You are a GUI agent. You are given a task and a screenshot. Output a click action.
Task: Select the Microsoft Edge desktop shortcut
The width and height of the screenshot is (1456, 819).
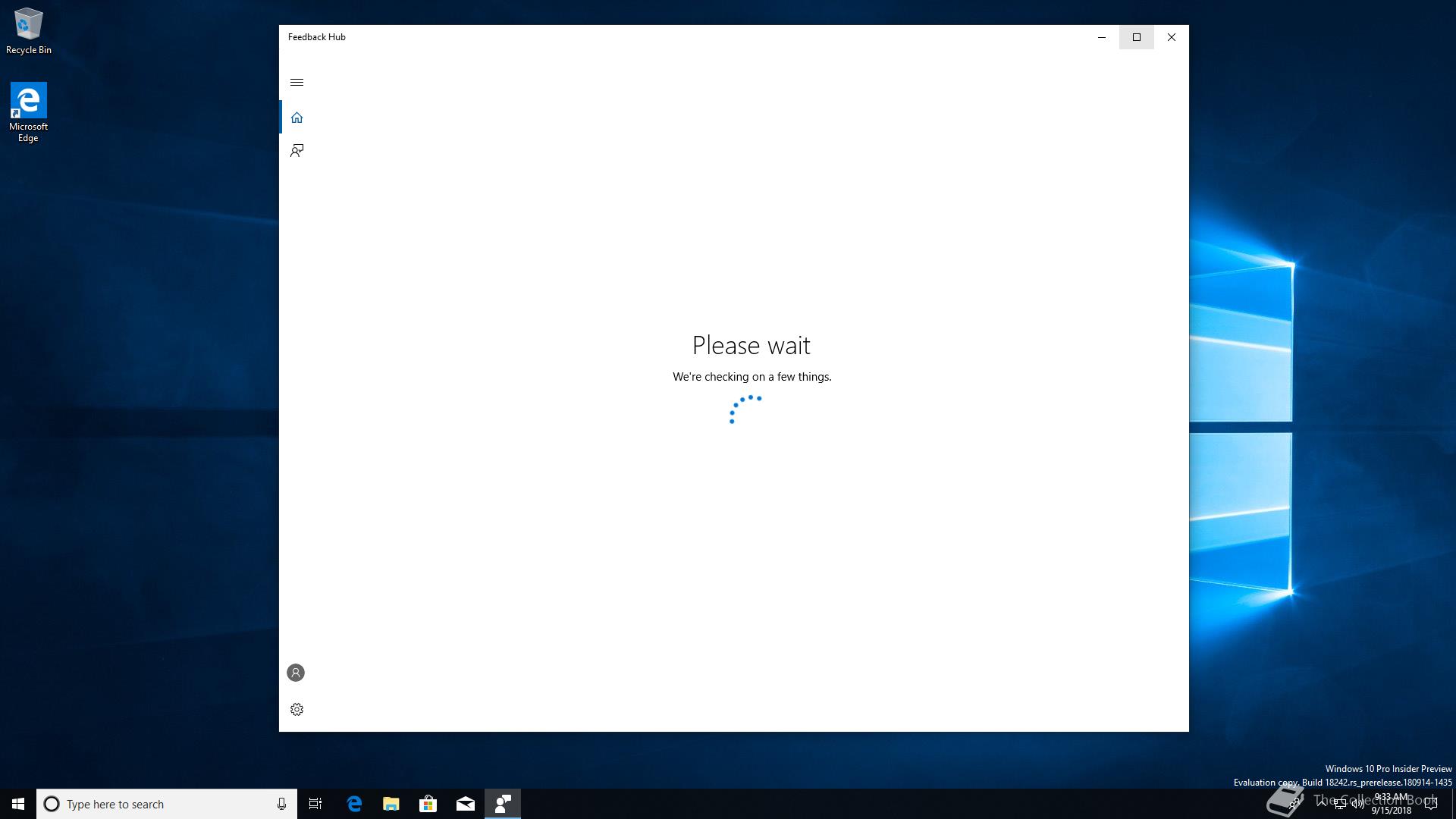click(28, 112)
